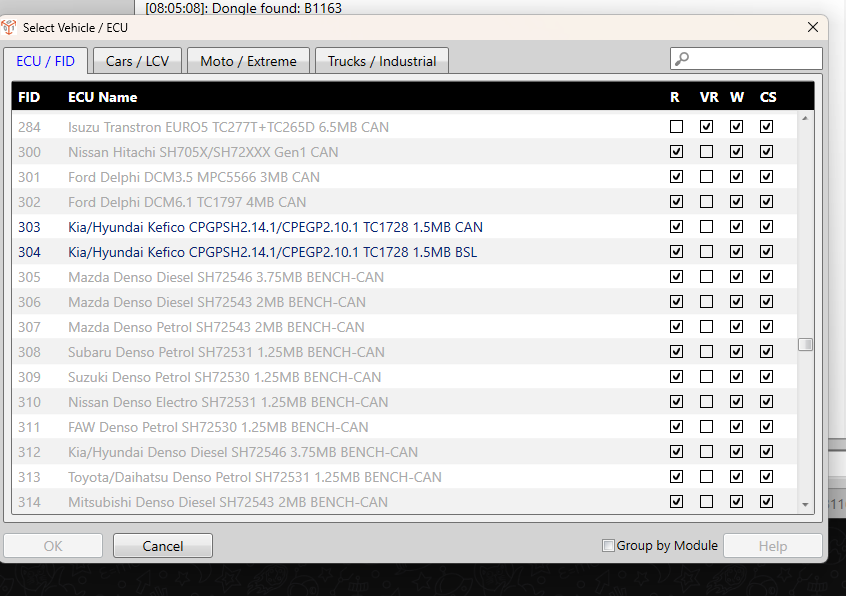Click the search input field
This screenshot has height=596, width=846.
tap(755, 59)
